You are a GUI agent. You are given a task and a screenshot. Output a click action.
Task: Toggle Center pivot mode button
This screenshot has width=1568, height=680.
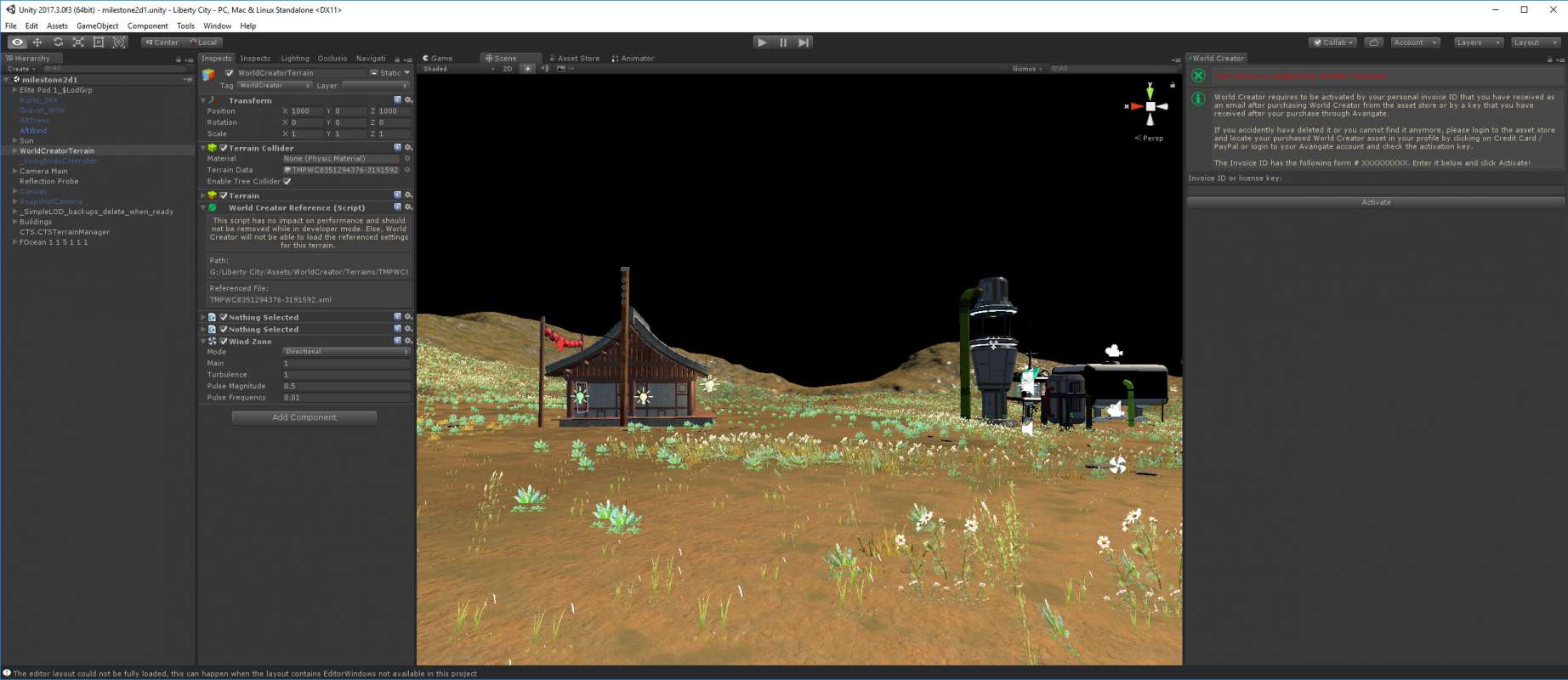click(x=162, y=42)
